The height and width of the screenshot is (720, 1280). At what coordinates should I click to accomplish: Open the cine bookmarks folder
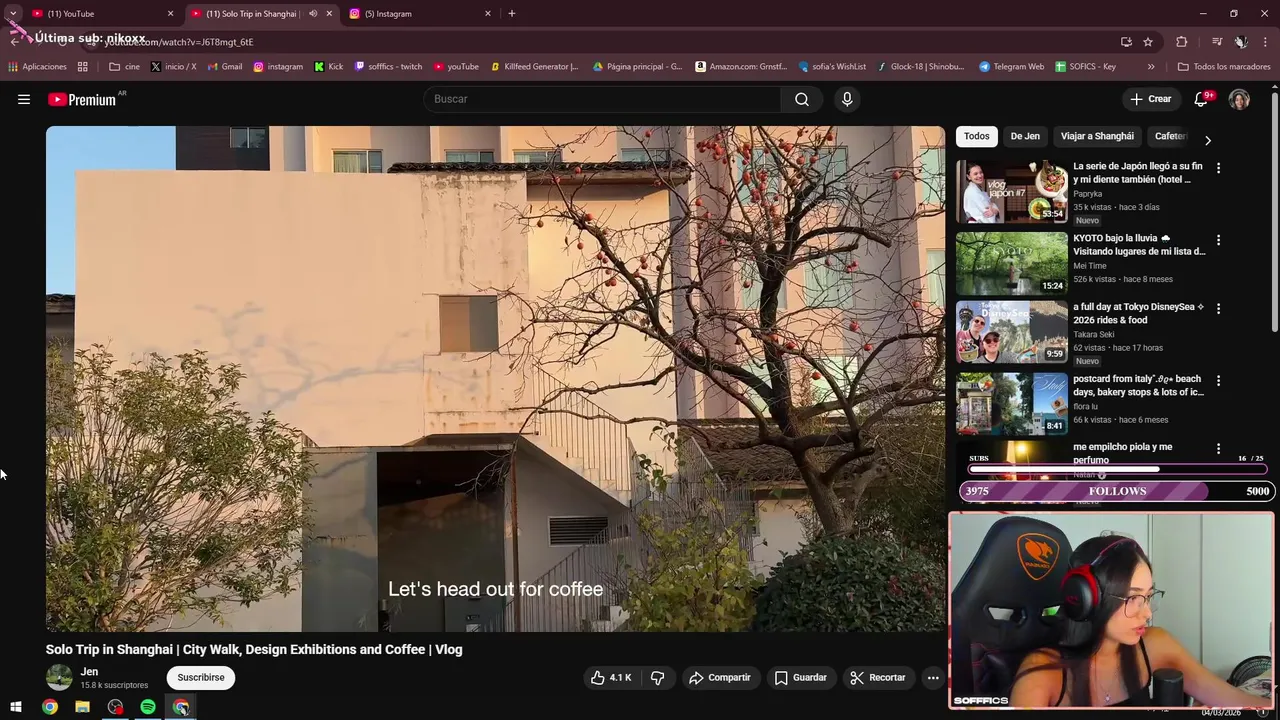tap(124, 67)
